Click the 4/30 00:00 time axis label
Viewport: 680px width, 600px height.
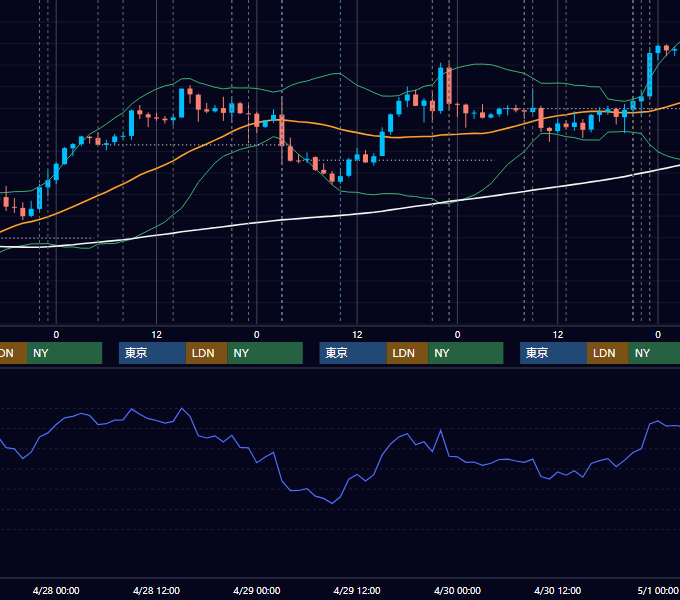pos(457,590)
